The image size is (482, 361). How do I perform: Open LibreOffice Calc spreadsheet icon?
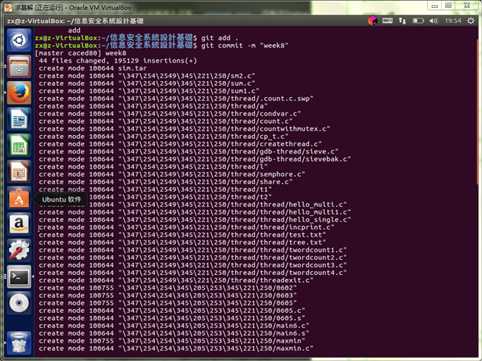(19, 145)
